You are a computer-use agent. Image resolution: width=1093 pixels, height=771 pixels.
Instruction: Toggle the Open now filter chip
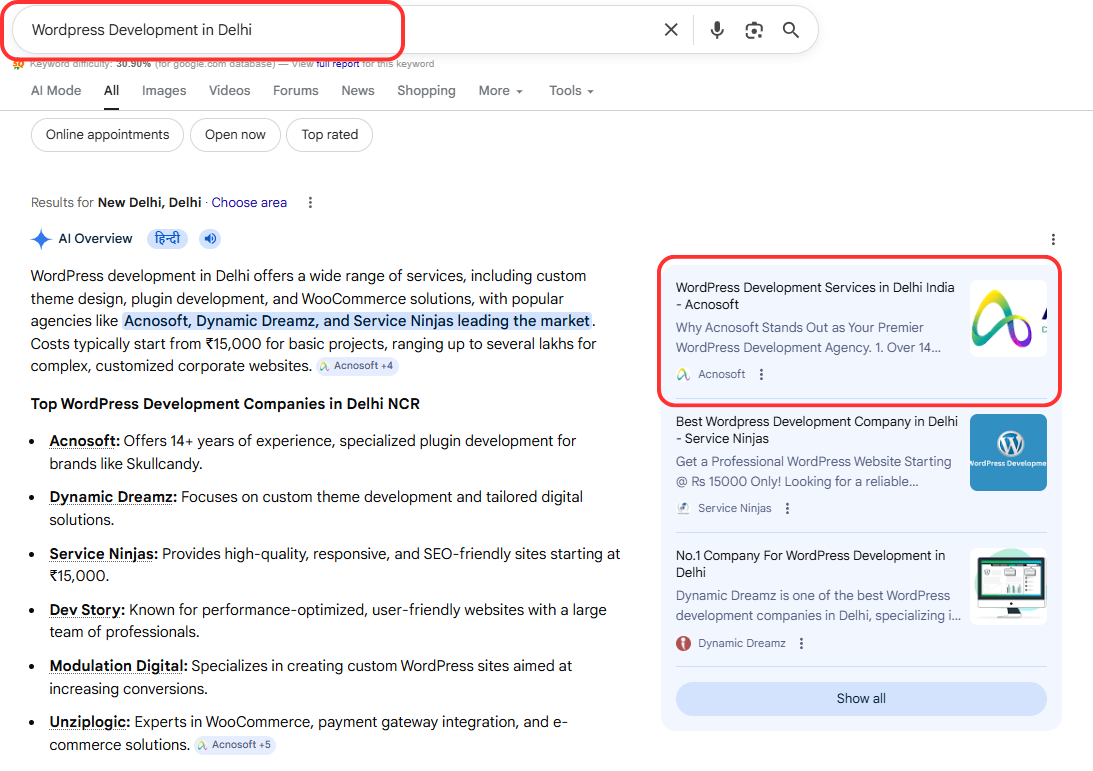click(x=235, y=135)
